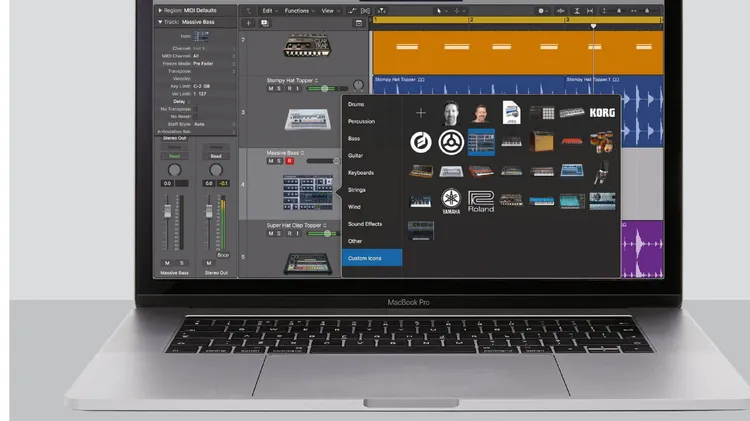Open Massive Bass track header icon
The image size is (750, 421).
click(308, 192)
